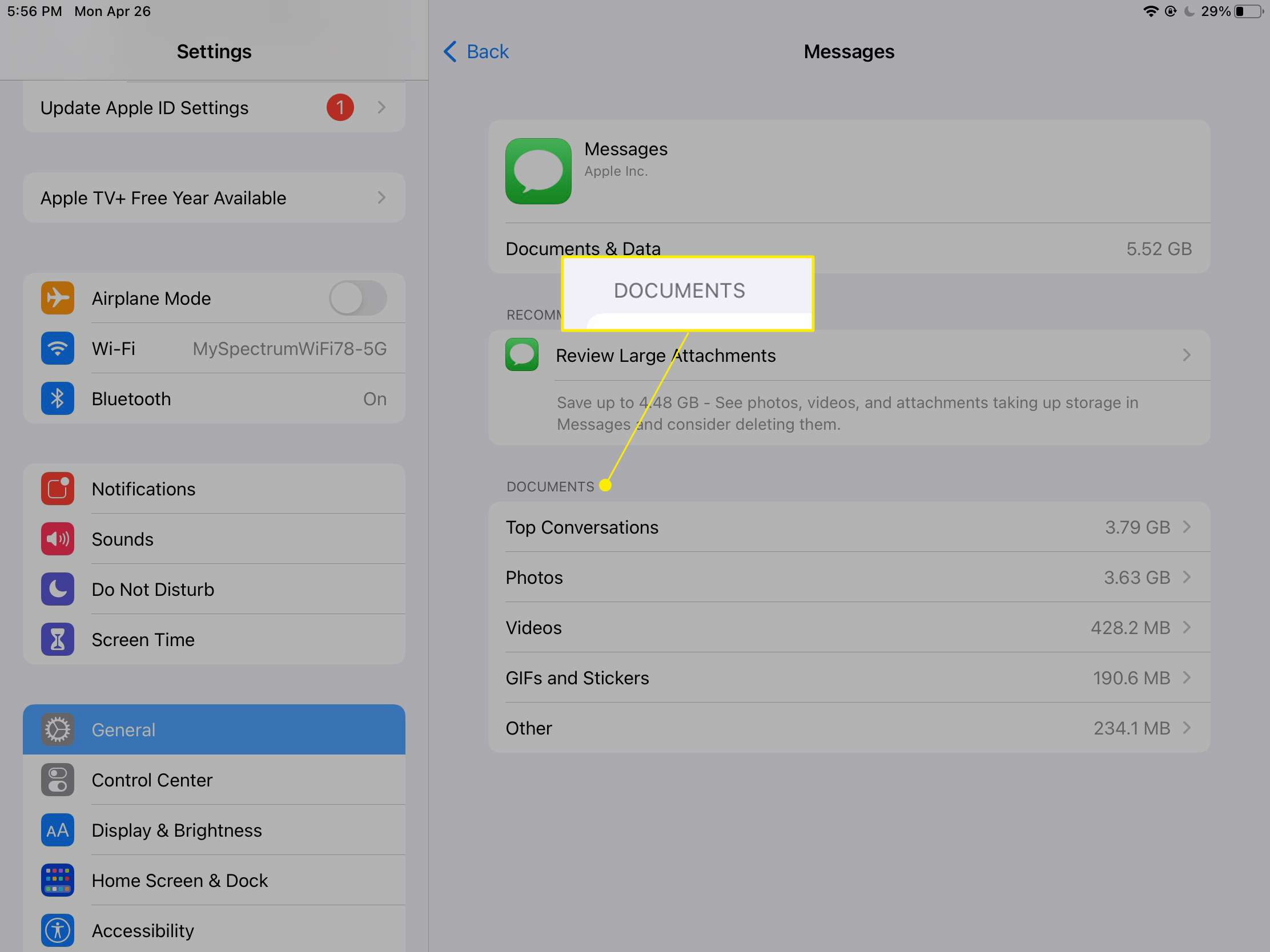Open Screen Time settings
The image size is (1270, 952).
pyautogui.click(x=214, y=639)
